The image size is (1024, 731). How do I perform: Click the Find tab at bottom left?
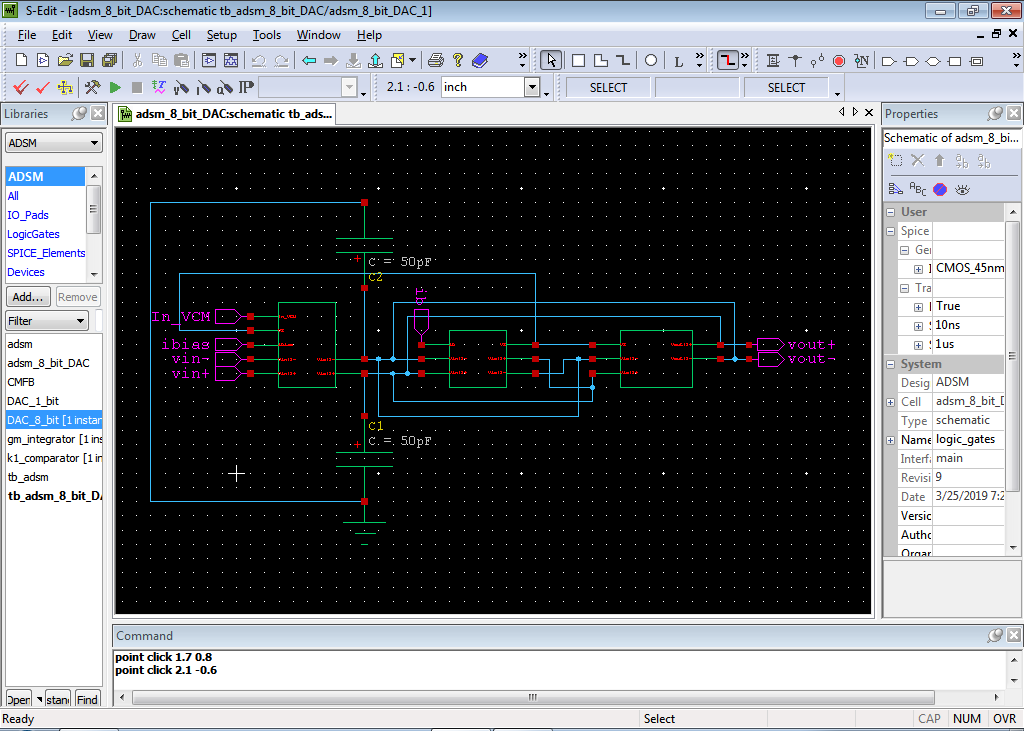[87, 699]
